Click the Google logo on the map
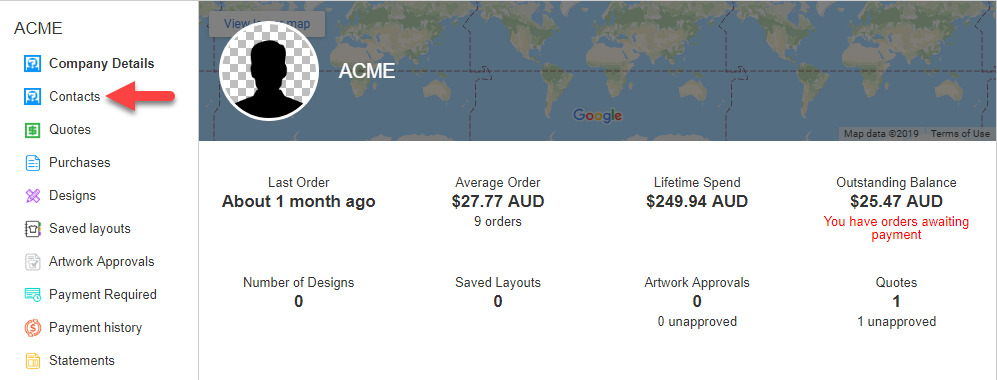 [x=597, y=115]
